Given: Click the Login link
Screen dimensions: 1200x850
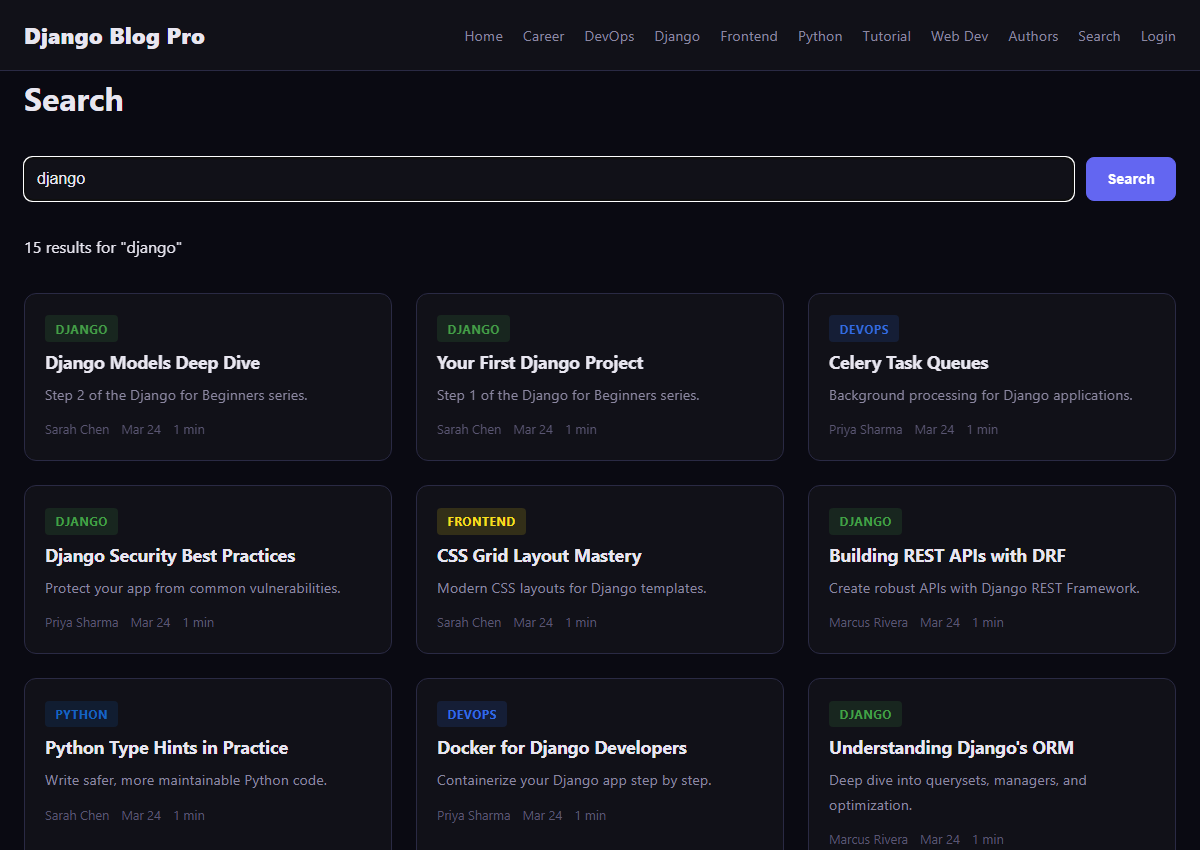Looking at the screenshot, I should (1158, 36).
